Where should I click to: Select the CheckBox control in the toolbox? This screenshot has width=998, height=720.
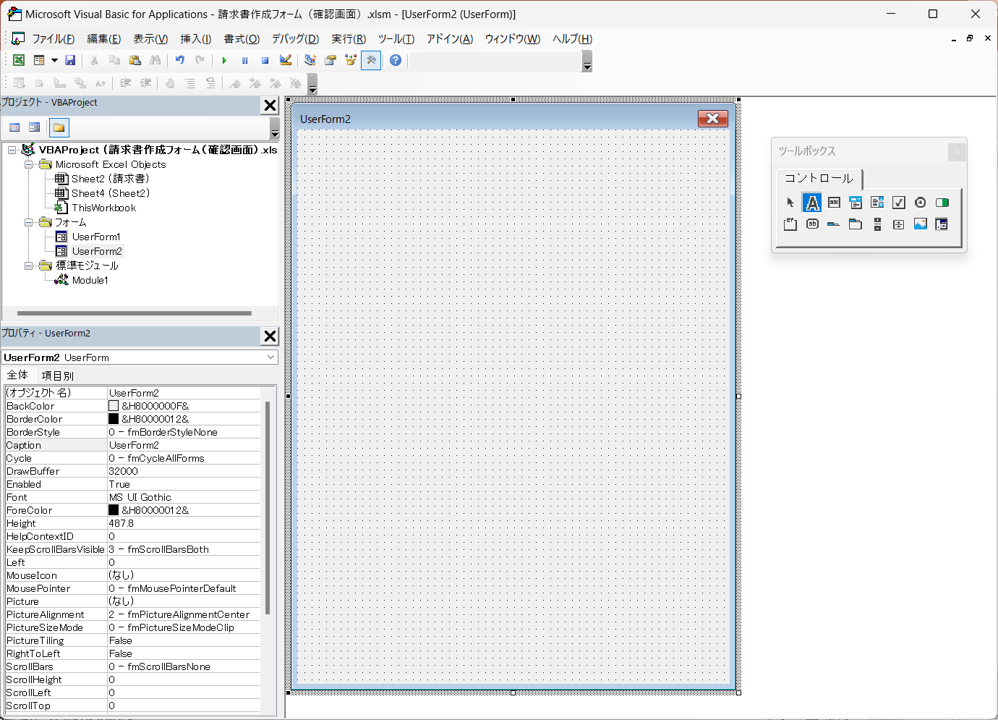899,203
